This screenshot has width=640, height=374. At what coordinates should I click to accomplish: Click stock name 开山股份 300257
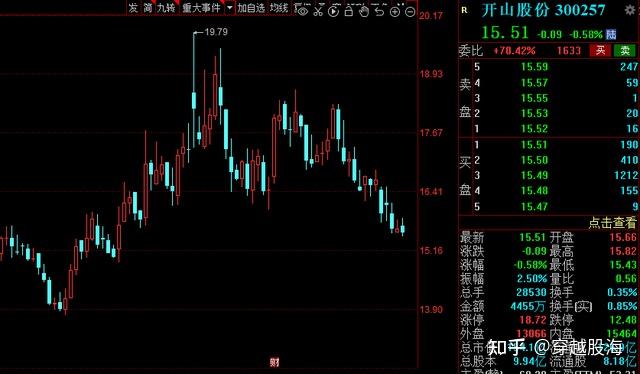coord(543,10)
